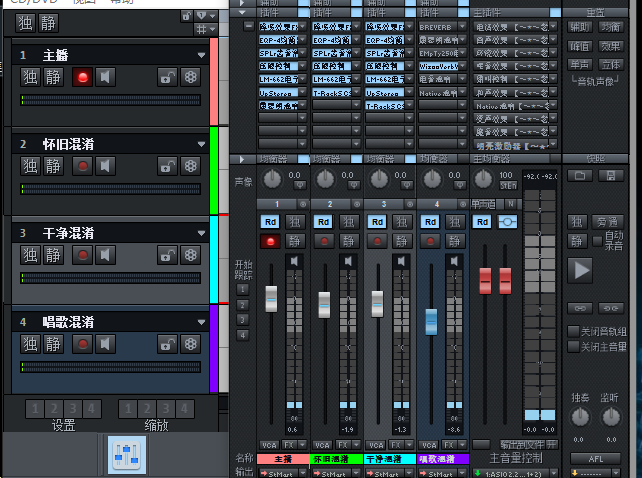Lock track 3 干净混淆
The width and height of the screenshot is (642, 478).
coord(167,255)
